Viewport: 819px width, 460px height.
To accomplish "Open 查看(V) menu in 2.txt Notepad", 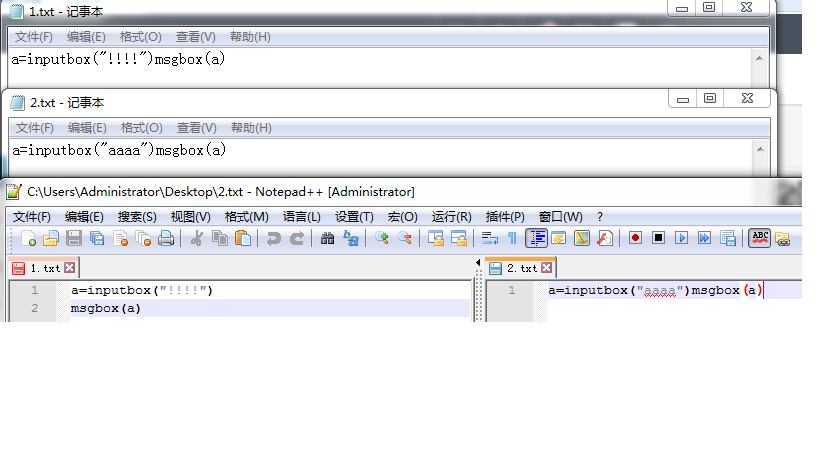I will [196, 128].
